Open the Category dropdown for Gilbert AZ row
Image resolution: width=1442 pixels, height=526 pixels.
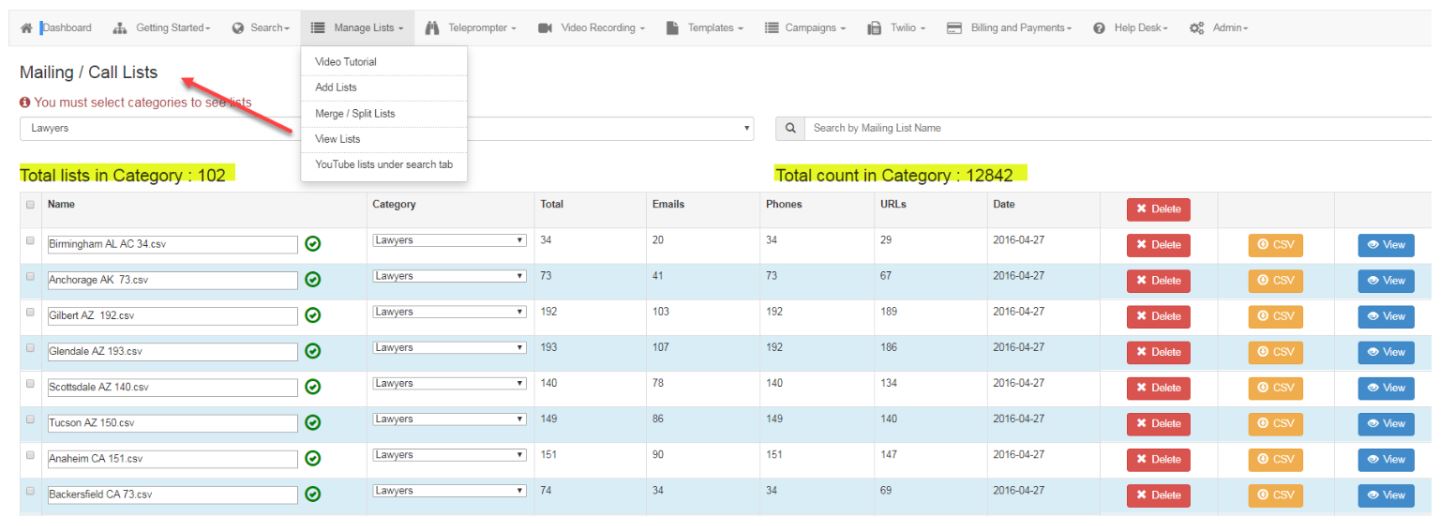[449, 312]
